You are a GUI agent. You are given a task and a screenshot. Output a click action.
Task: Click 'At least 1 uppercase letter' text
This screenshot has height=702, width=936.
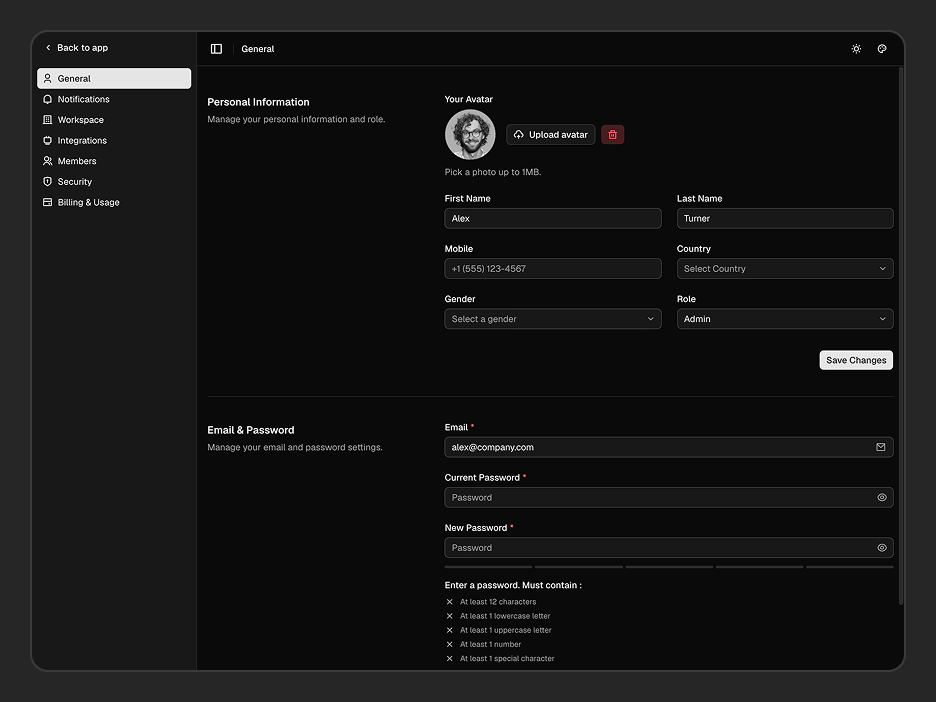click(x=506, y=630)
